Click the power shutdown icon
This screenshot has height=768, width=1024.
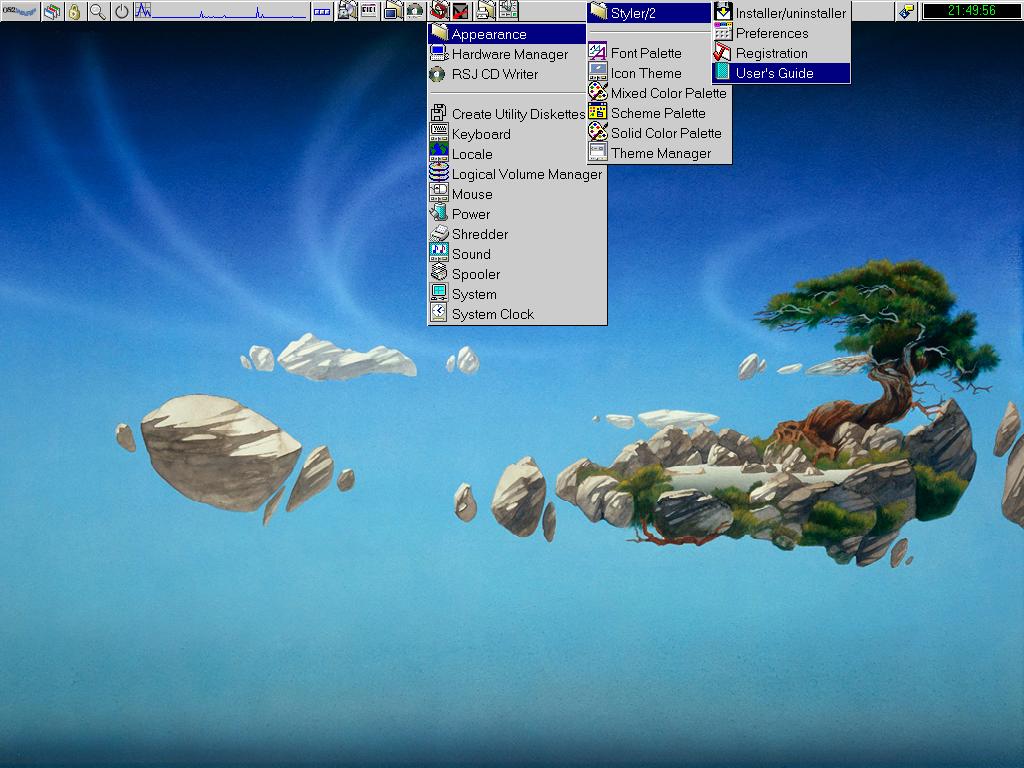pyautogui.click(x=122, y=11)
